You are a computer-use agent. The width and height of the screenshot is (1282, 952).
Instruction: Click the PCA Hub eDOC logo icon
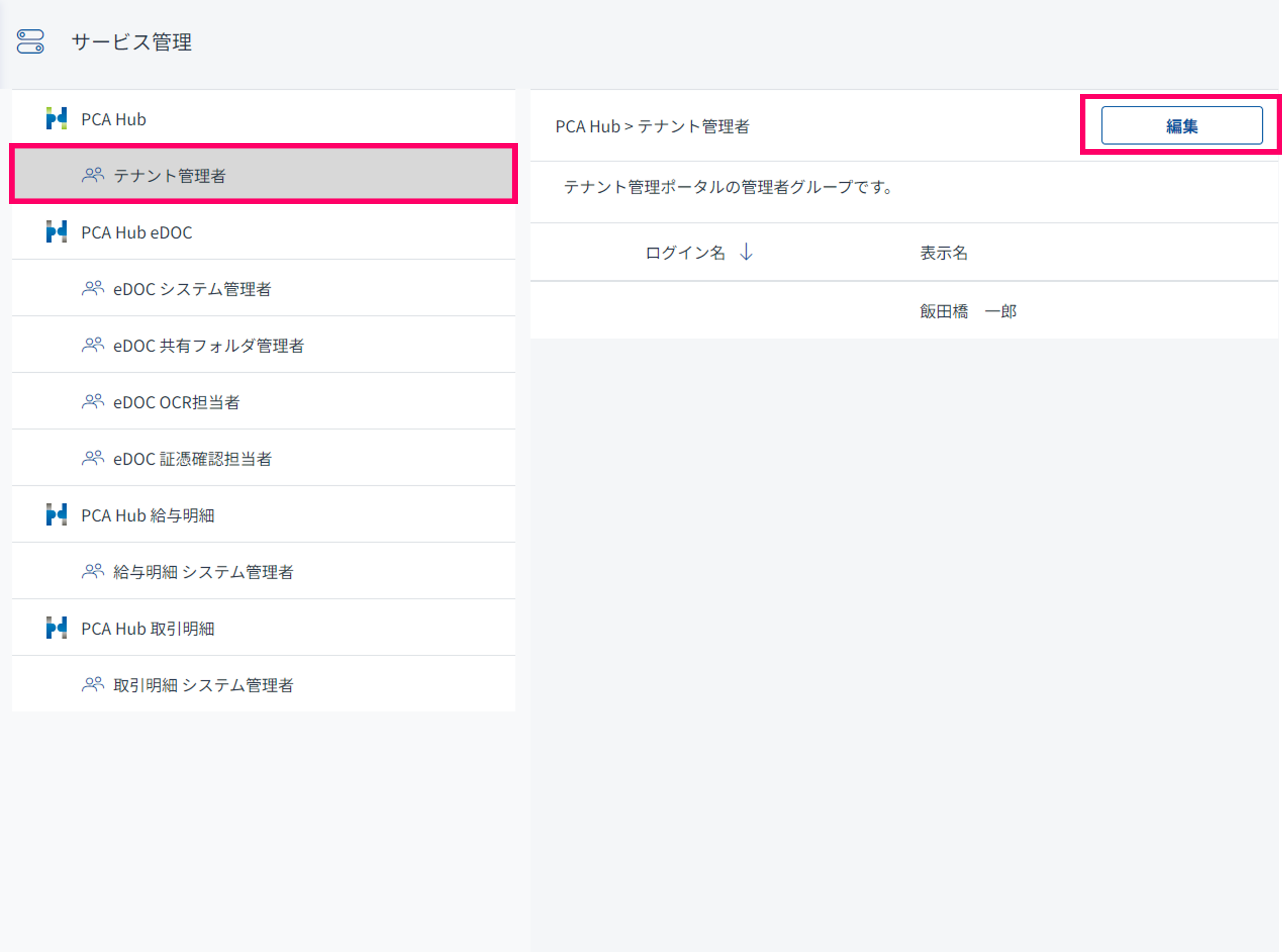[57, 232]
